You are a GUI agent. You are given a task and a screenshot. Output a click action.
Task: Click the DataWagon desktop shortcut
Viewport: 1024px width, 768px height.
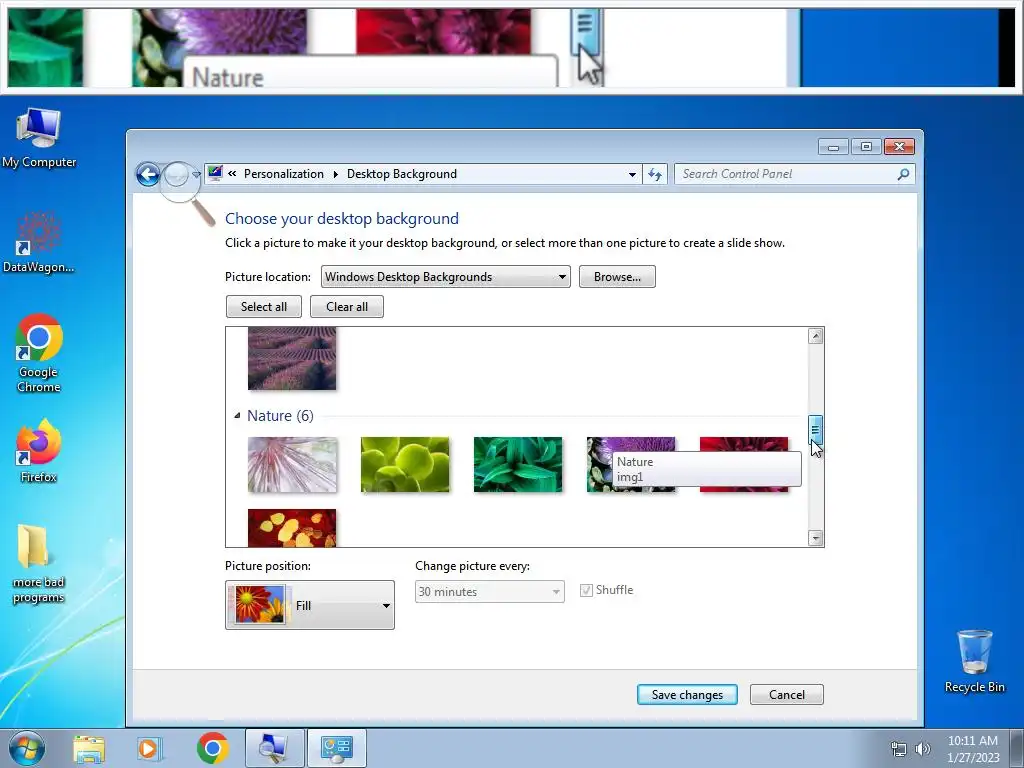coord(39,243)
